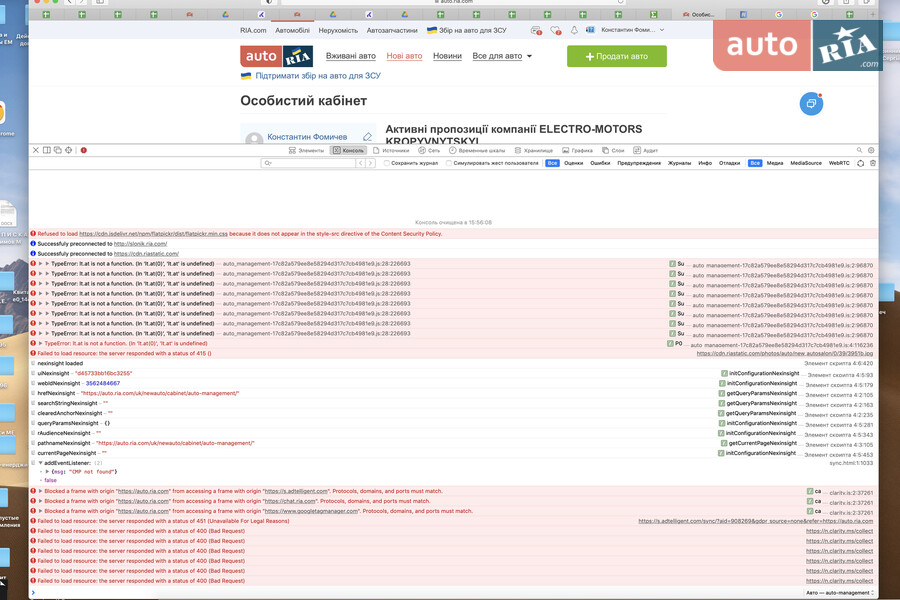900x600 pixels.
Task: Click the edit pencil next to Константин Фомичев
Action: [x=367, y=137]
